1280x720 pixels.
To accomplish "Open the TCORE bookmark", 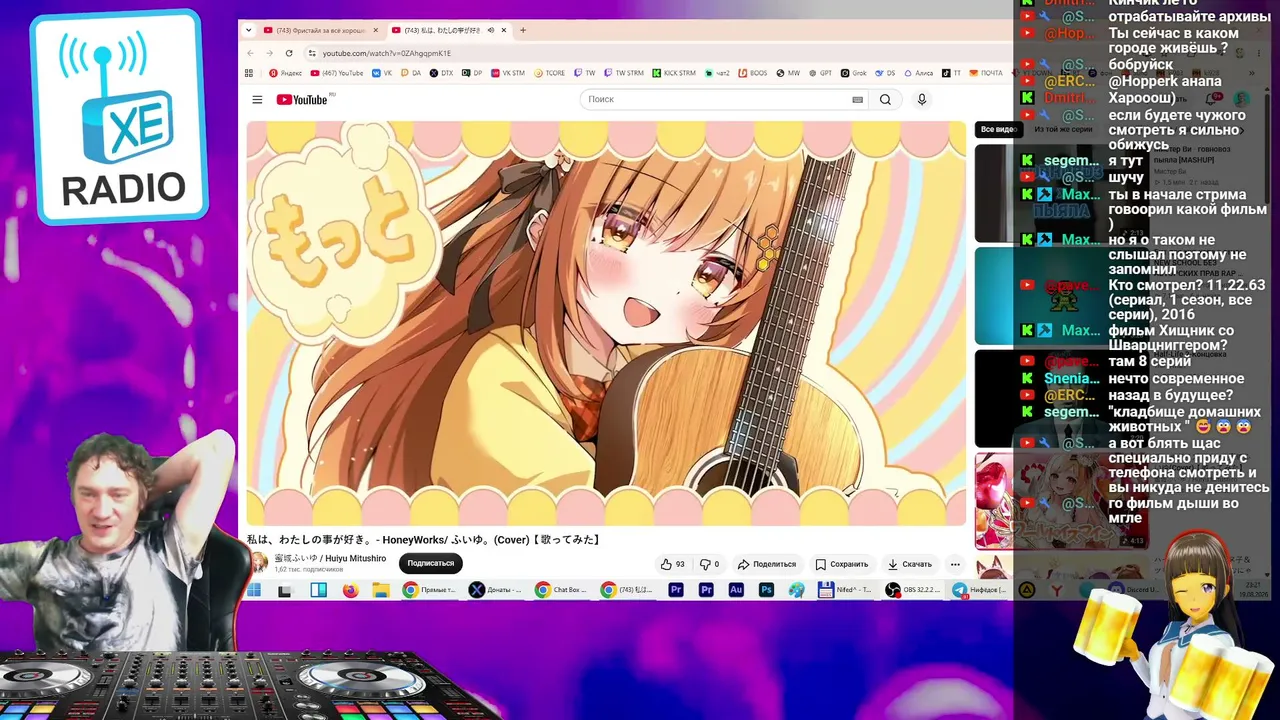I will pos(549,73).
